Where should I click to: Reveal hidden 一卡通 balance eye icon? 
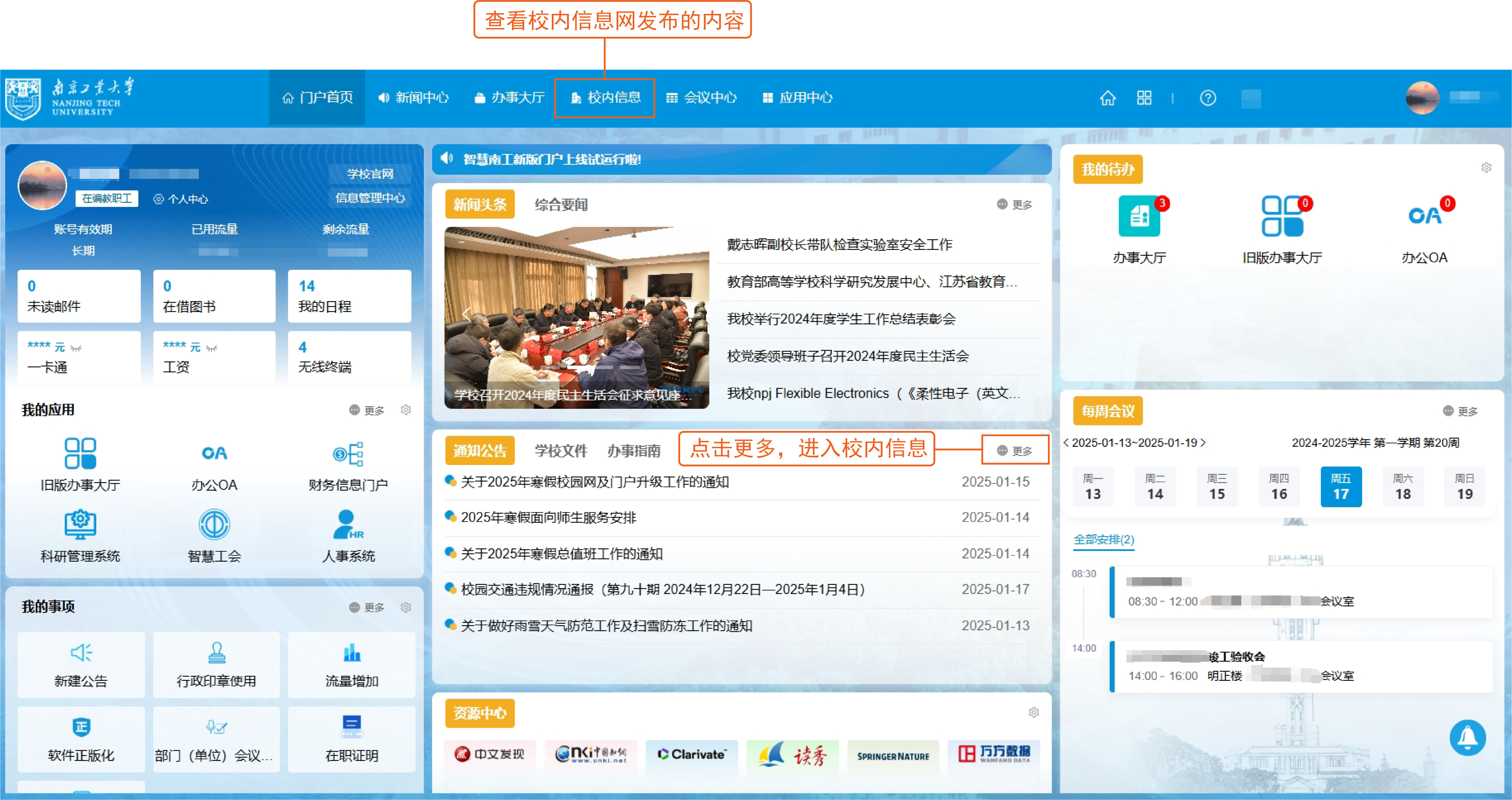pos(76,348)
